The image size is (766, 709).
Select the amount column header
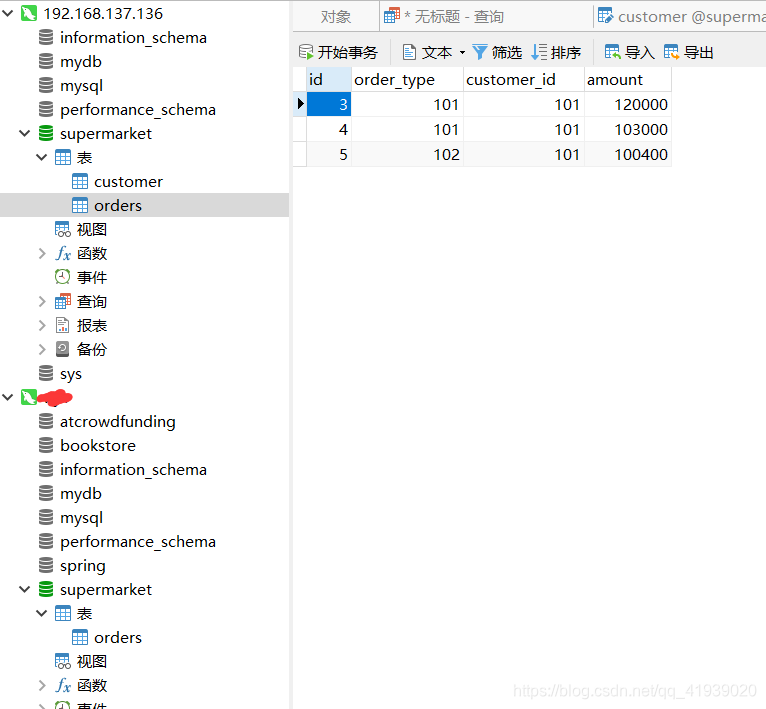628,79
